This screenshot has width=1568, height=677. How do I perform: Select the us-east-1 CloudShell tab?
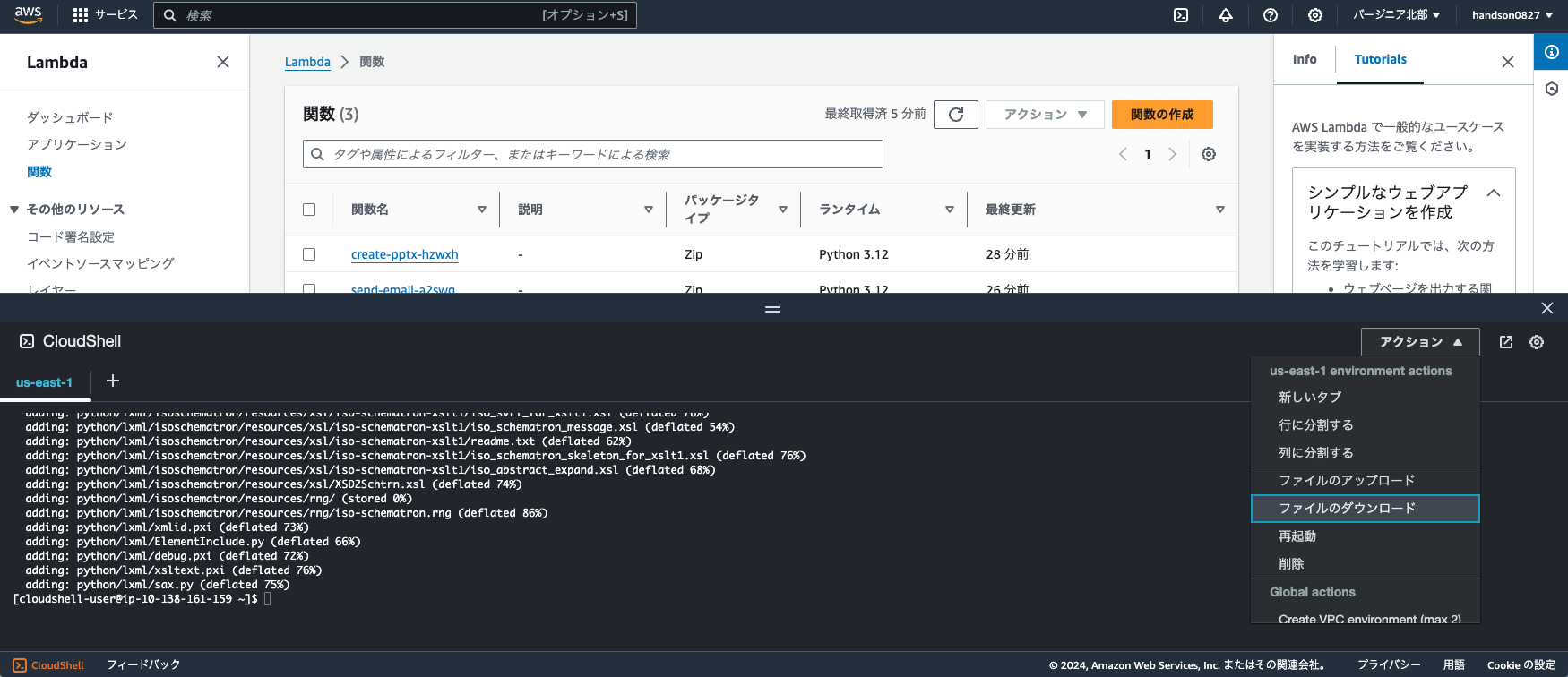click(44, 382)
